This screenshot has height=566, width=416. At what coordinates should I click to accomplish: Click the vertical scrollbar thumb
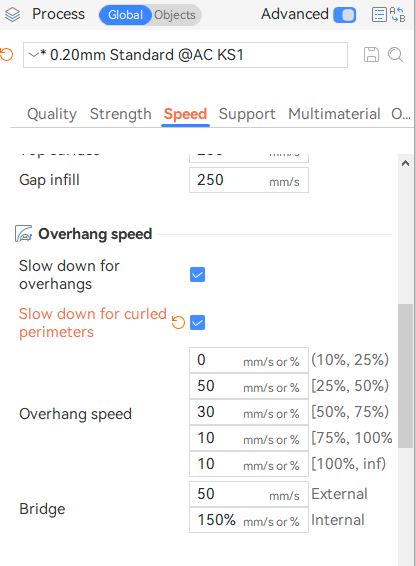coord(406,376)
